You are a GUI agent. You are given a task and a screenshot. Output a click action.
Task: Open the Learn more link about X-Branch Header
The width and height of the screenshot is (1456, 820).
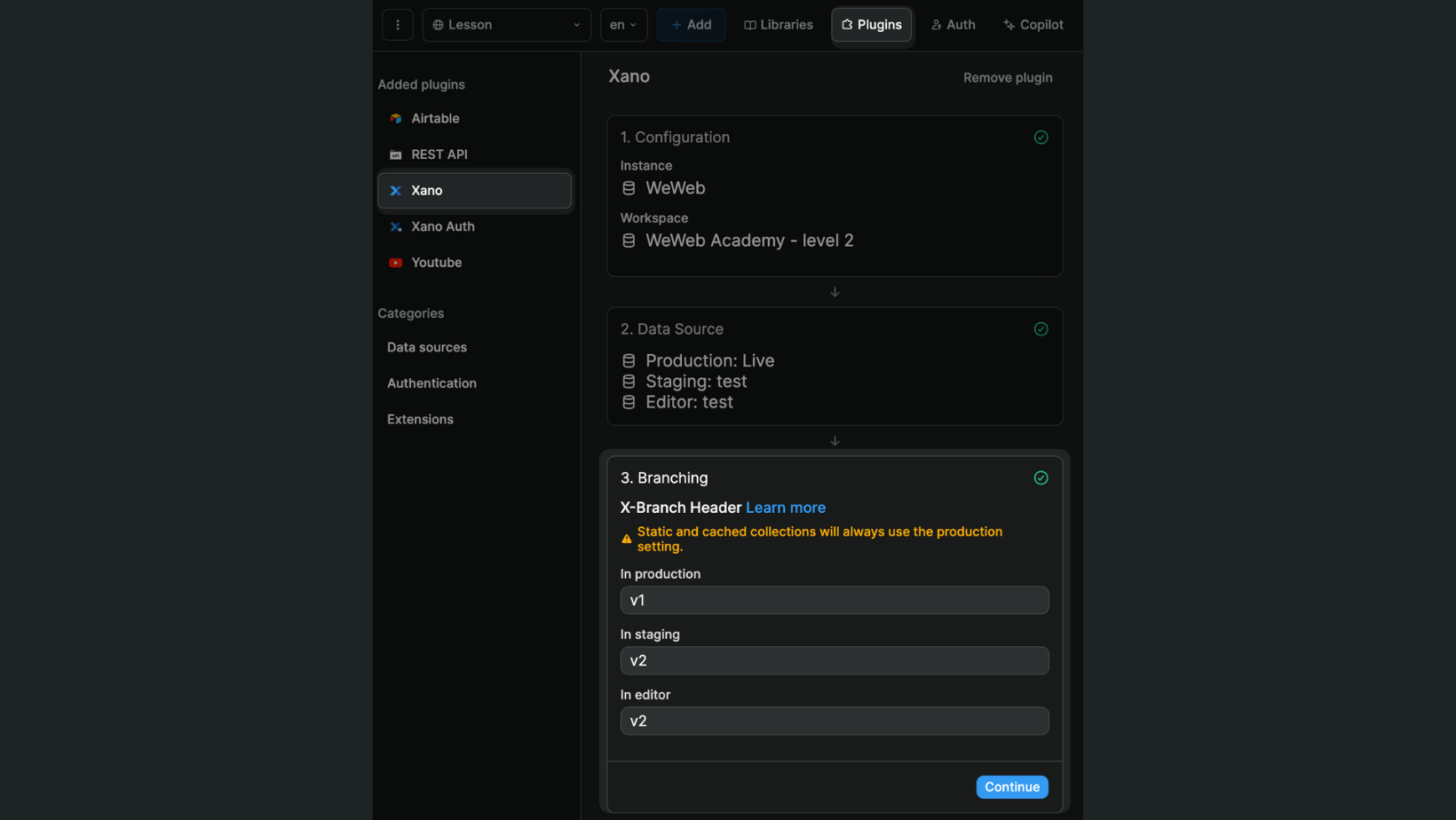pyautogui.click(x=785, y=507)
